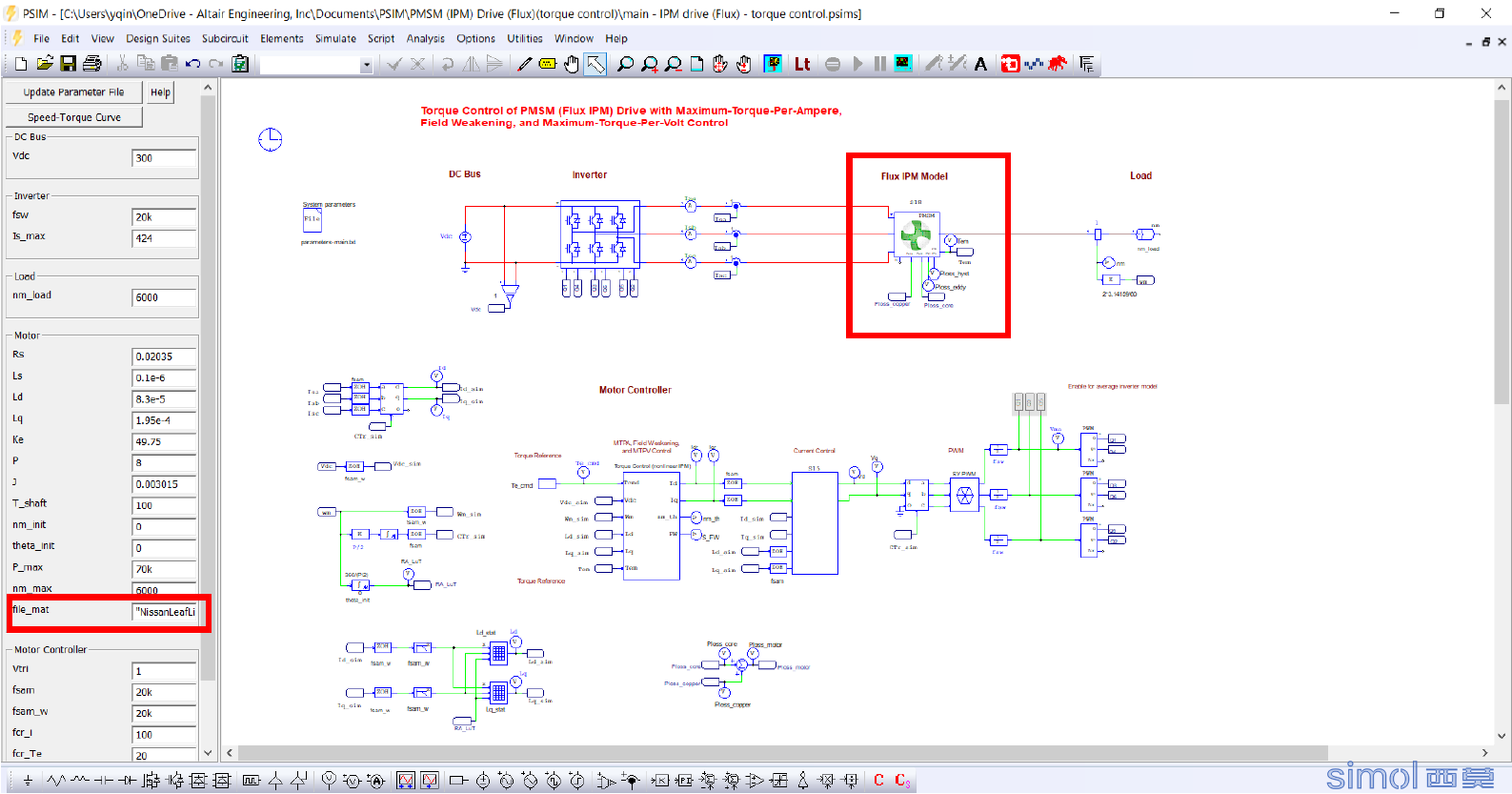The image size is (1512, 794).
Task: Place an inductor from the element toolbar
Action: tap(80, 781)
